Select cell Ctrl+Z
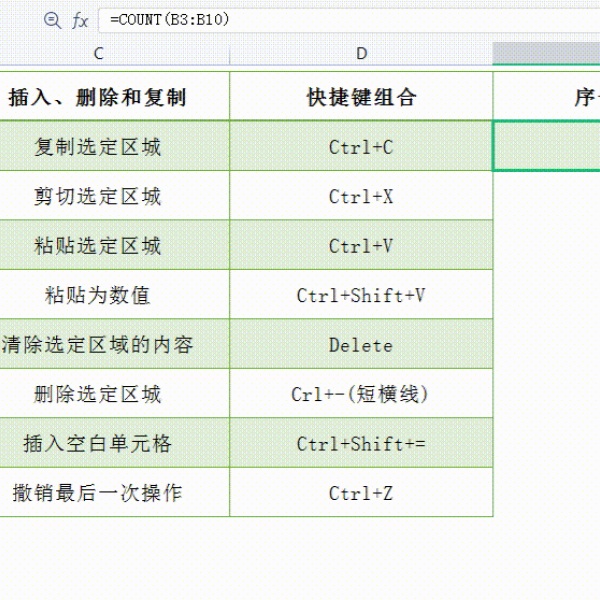The image size is (600, 600). click(x=361, y=492)
